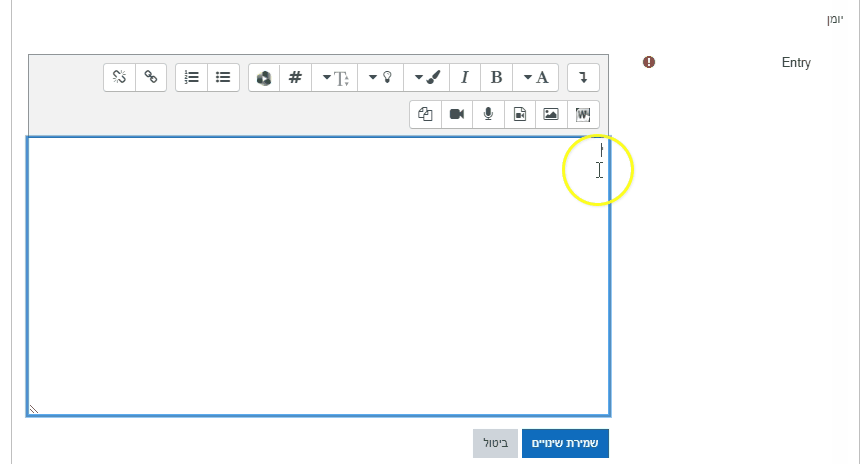This screenshot has height=464, width=862.
Task: Record audio with the microphone icon
Action: coord(488,114)
